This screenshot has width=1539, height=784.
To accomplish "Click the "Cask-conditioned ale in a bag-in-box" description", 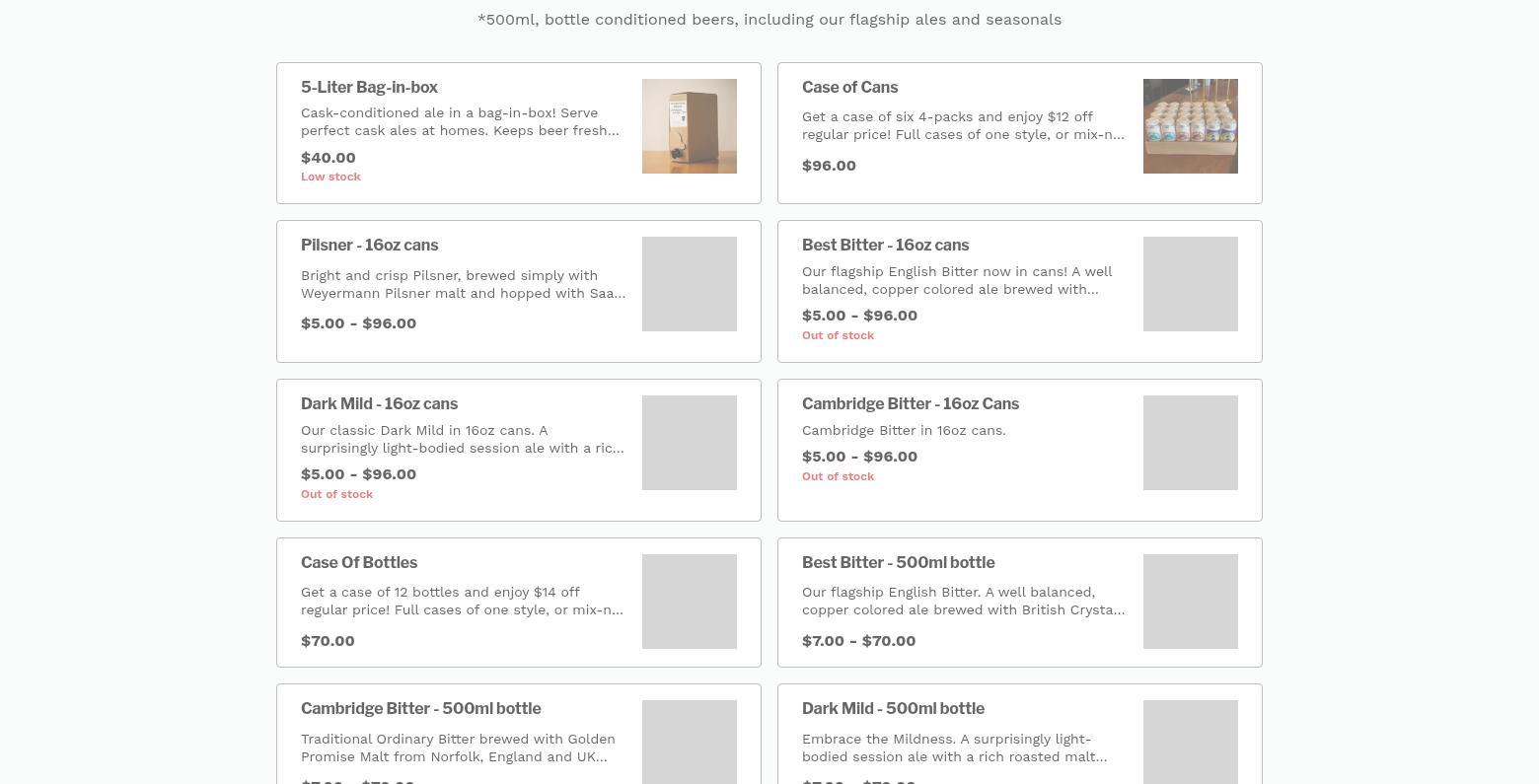I will [x=461, y=121].
